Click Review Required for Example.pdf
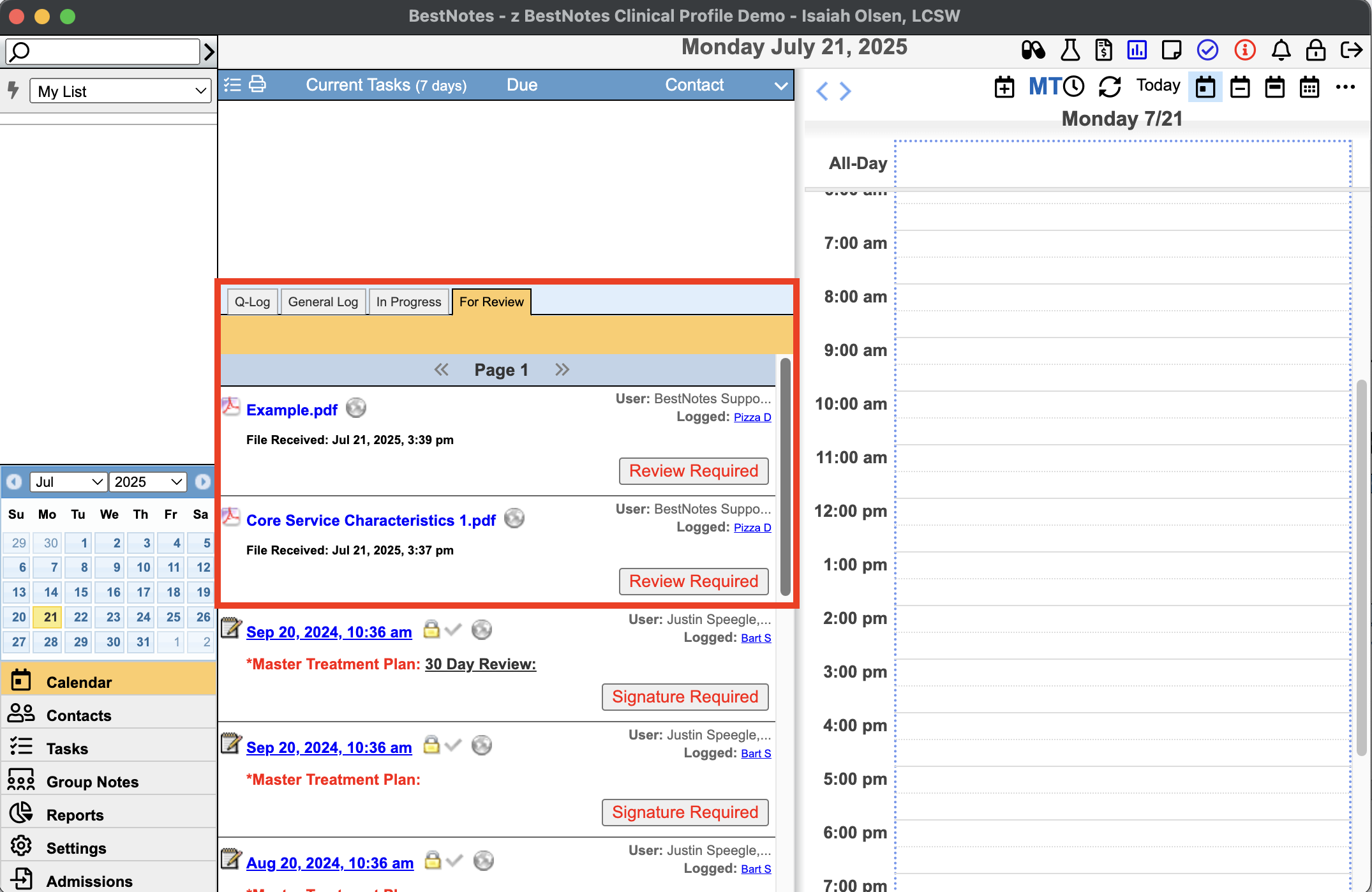 (693, 471)
